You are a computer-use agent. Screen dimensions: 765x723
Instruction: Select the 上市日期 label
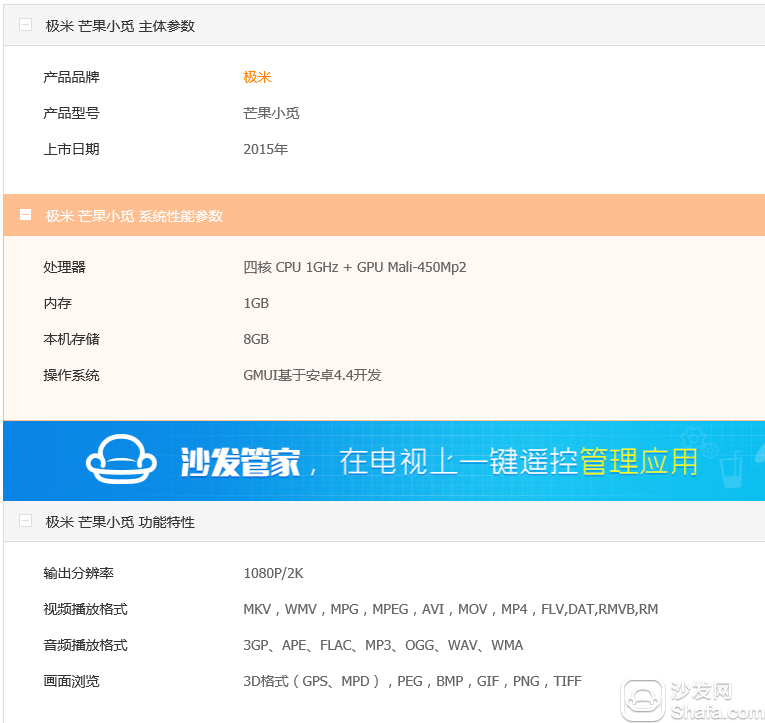click(x=71, y=149)
